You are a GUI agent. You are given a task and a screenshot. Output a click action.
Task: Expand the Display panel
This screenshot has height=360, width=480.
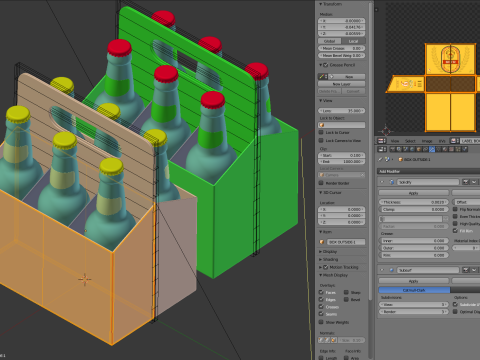328,252
